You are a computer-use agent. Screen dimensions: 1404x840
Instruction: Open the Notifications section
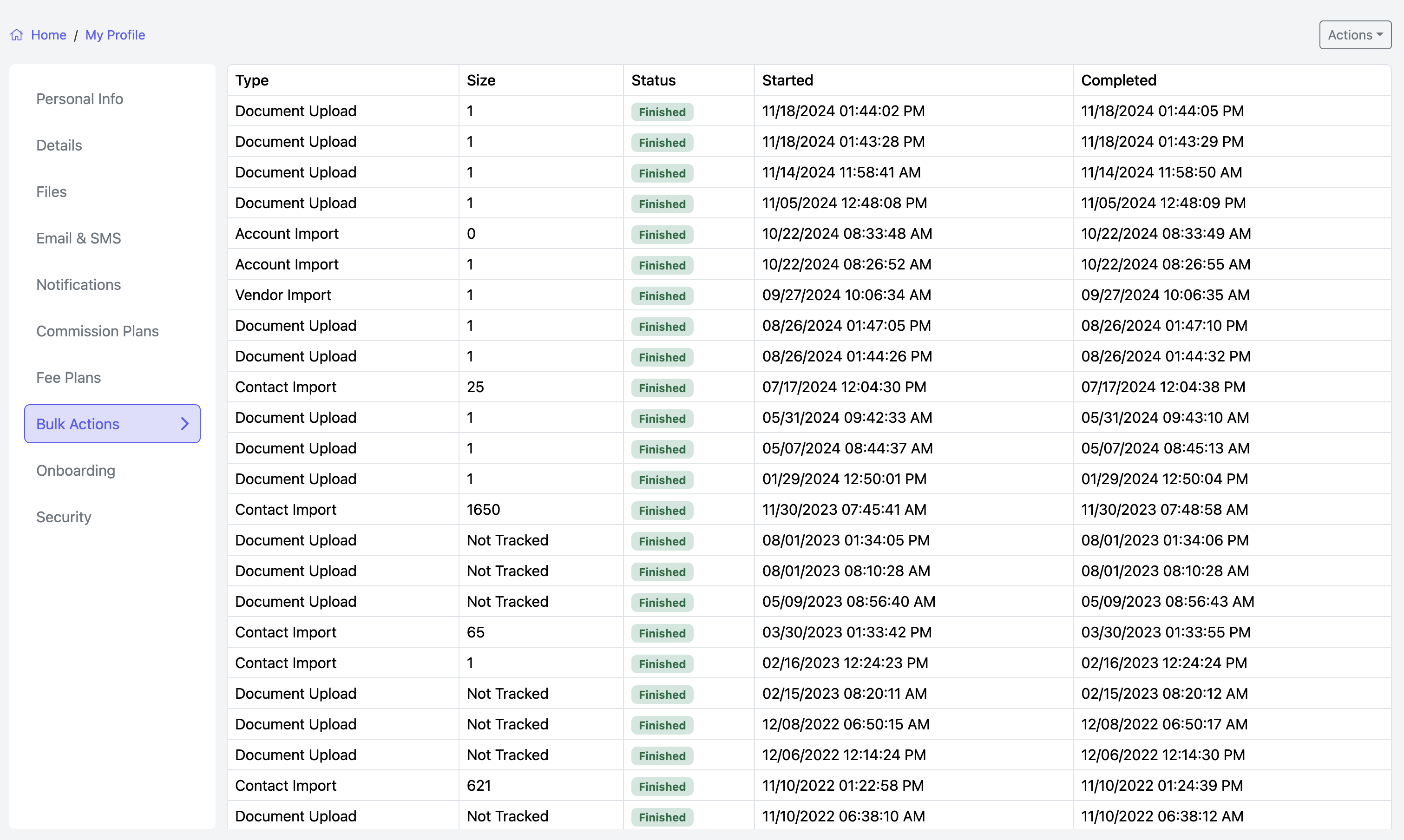coord(79,285)
